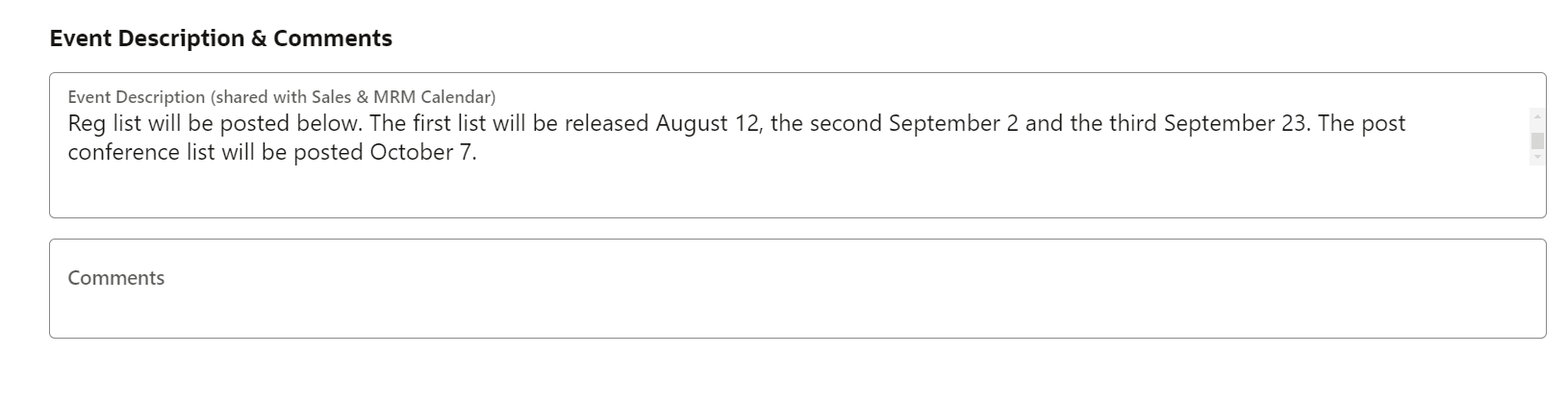Viewport: 1568px width, 405px height.
Task: Click 'The post' at end of first line
Action: (1362, 124)
